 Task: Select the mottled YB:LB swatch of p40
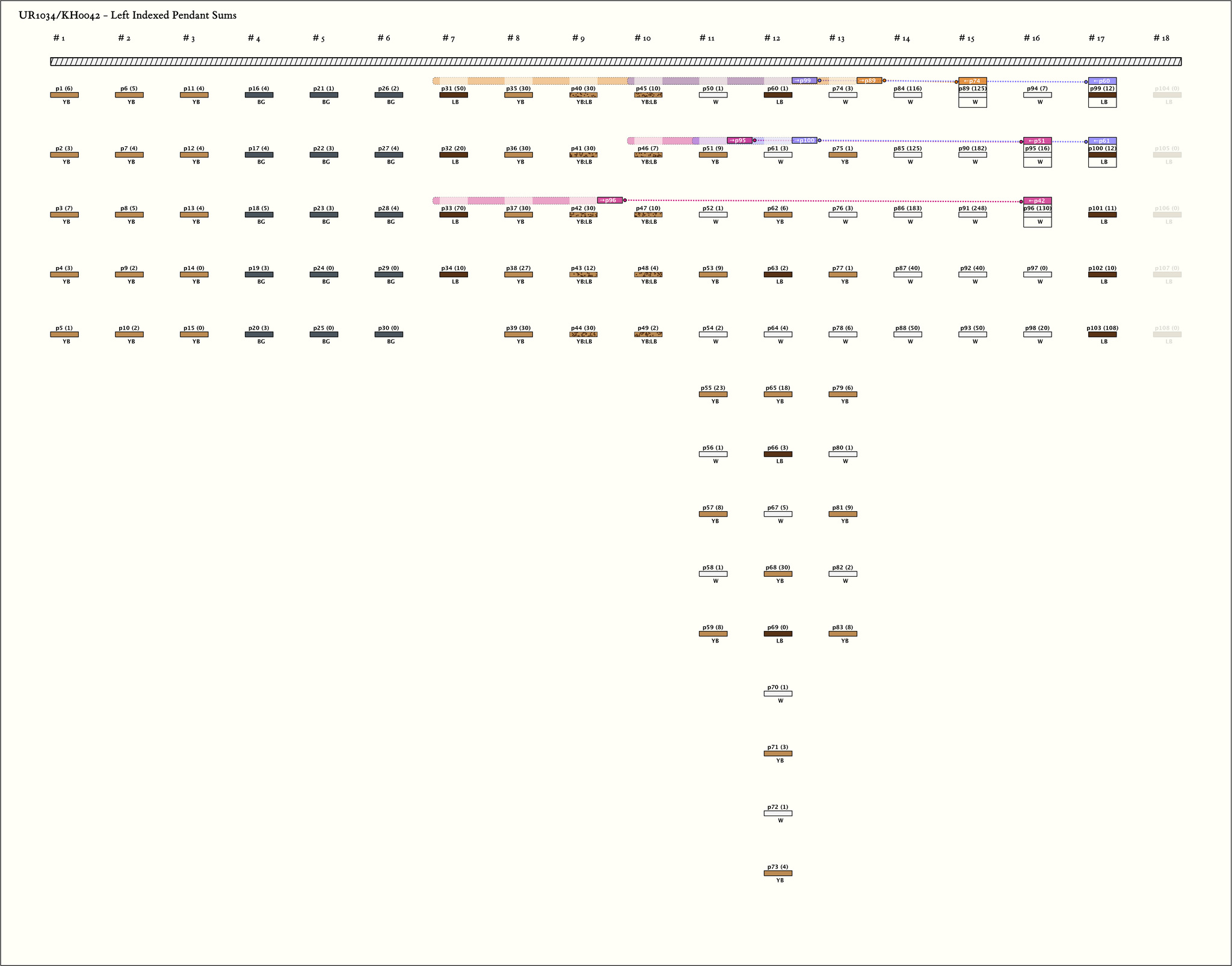tap(583, 95)
